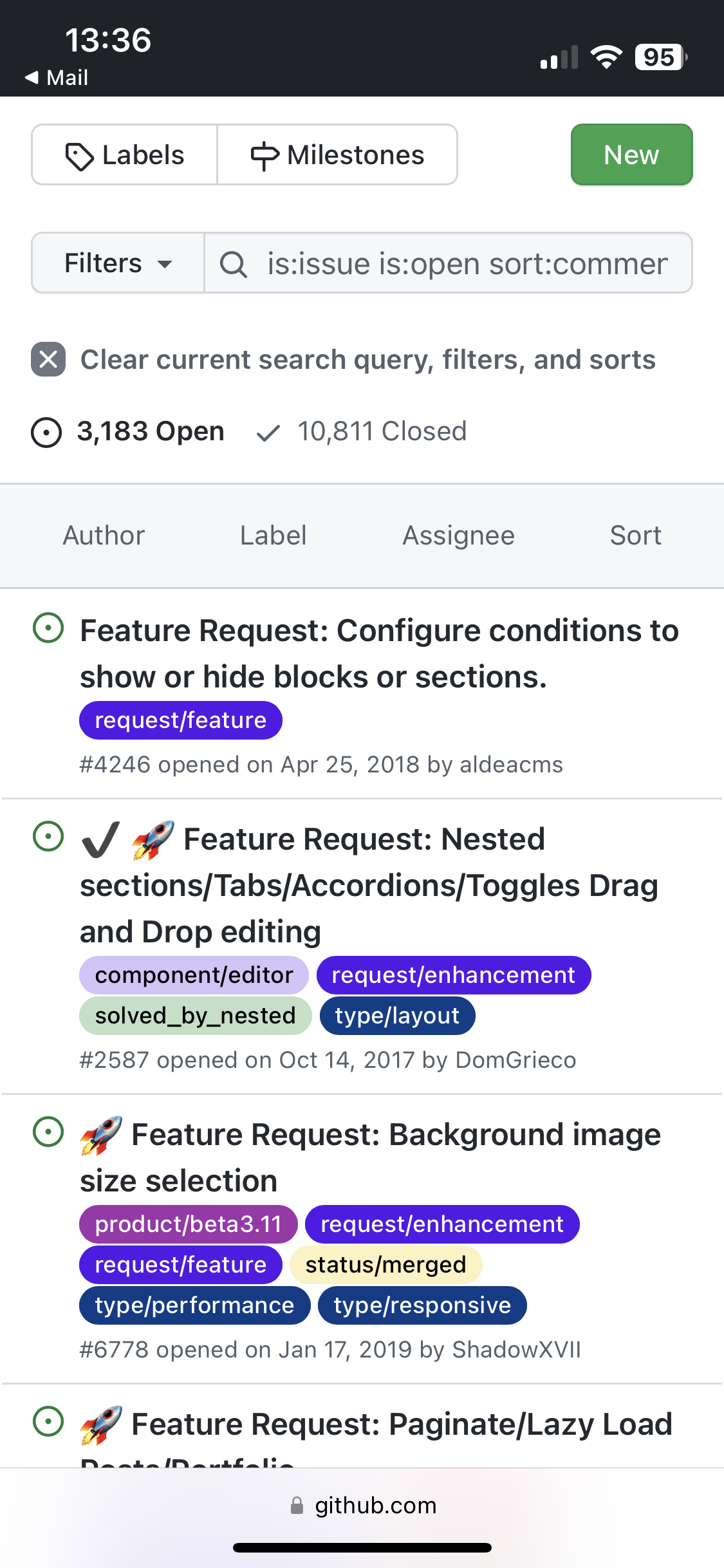Open the Sort dropdown
This screenshot has width=724, height=1568.
[635, 536]
